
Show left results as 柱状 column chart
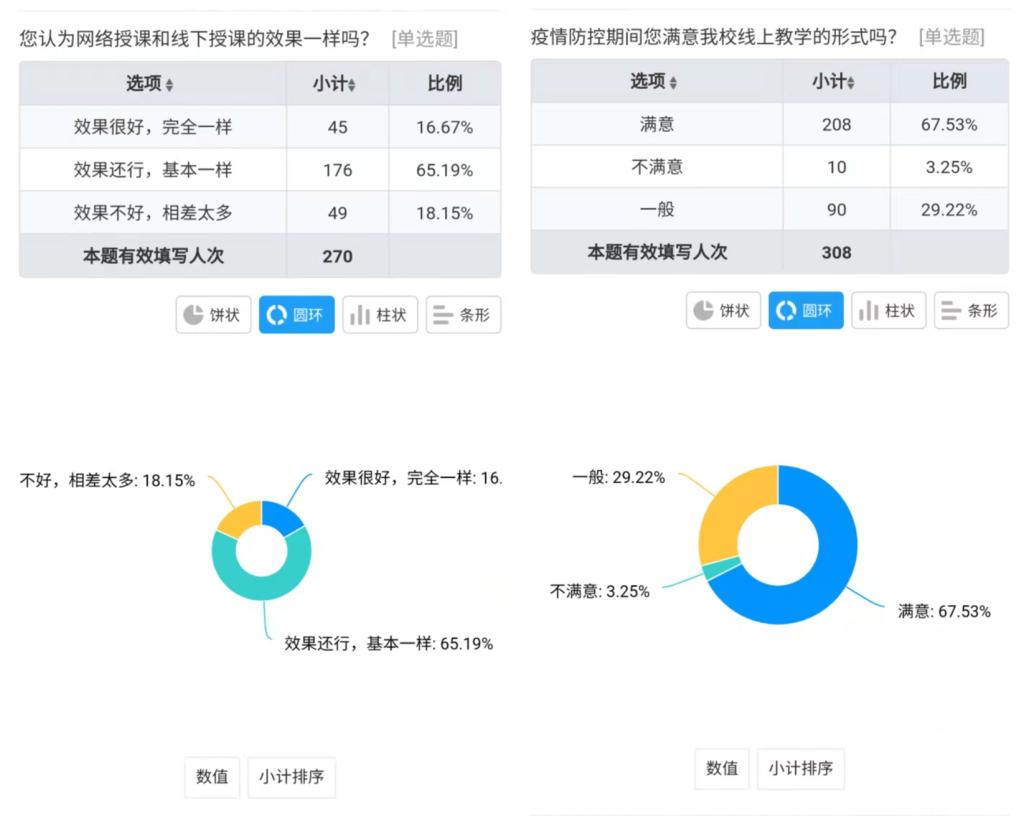(380, 315)
